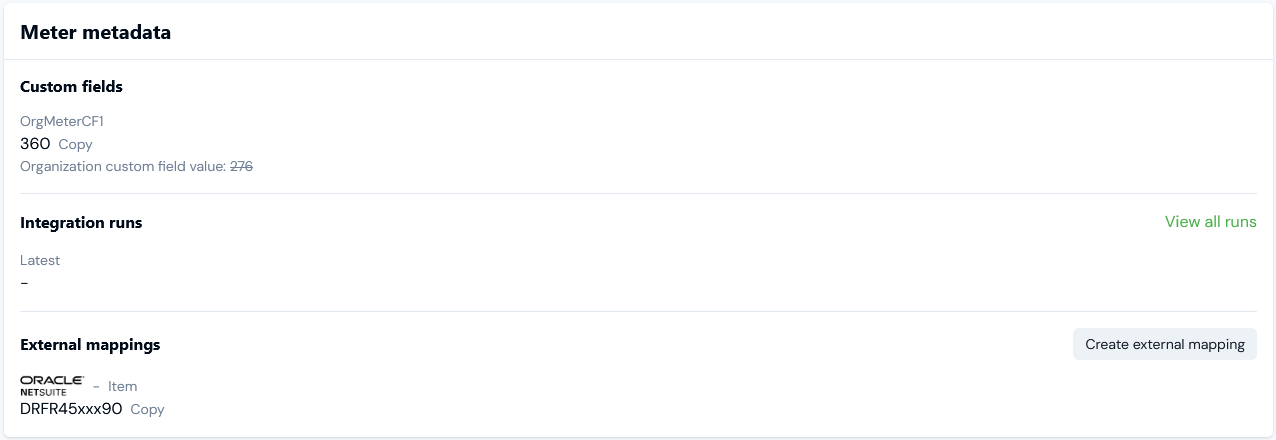
Task: Click the dash below the Latest label
Action: pyautogui.click(x=25, y=283)
